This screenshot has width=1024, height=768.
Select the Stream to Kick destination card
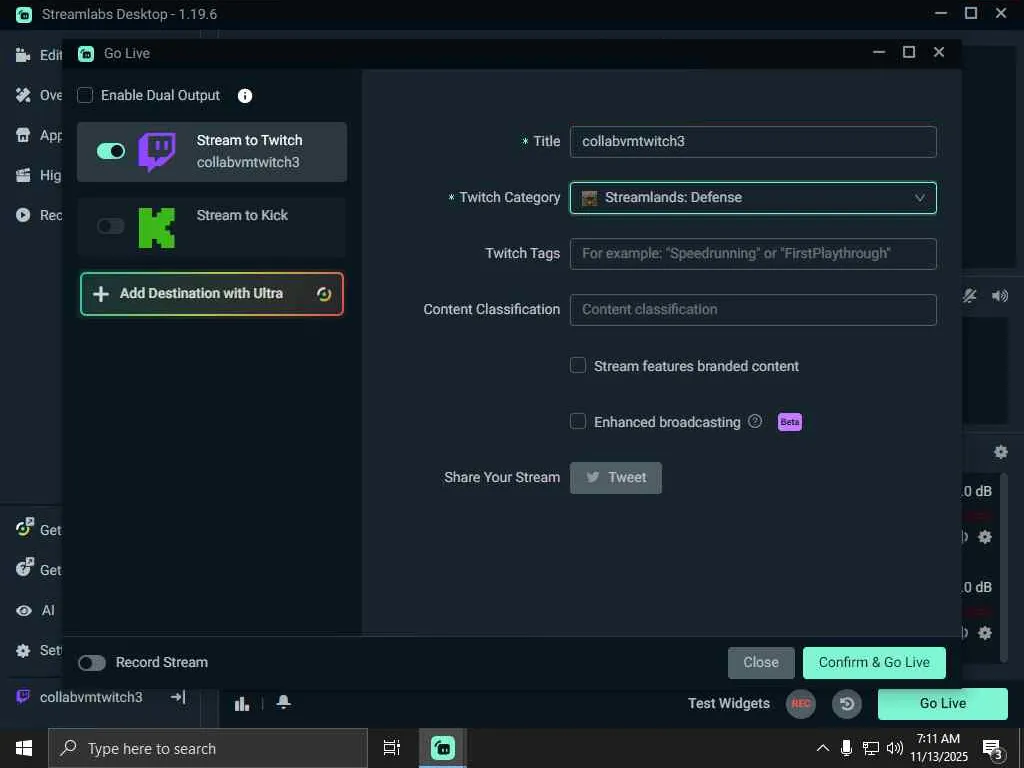coord(212,227)
